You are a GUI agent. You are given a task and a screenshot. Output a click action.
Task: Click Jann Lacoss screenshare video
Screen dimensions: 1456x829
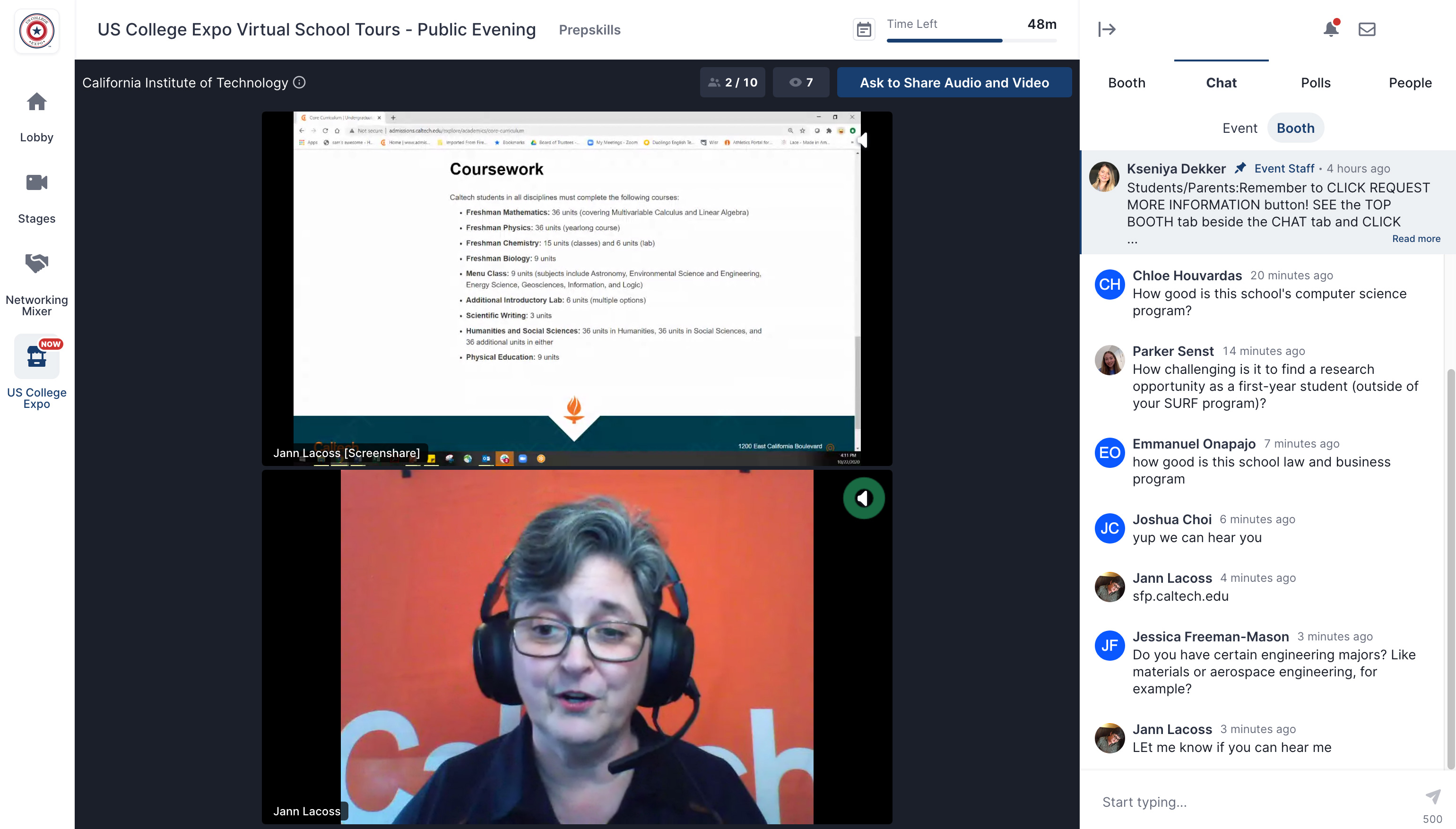coord(577,288)
